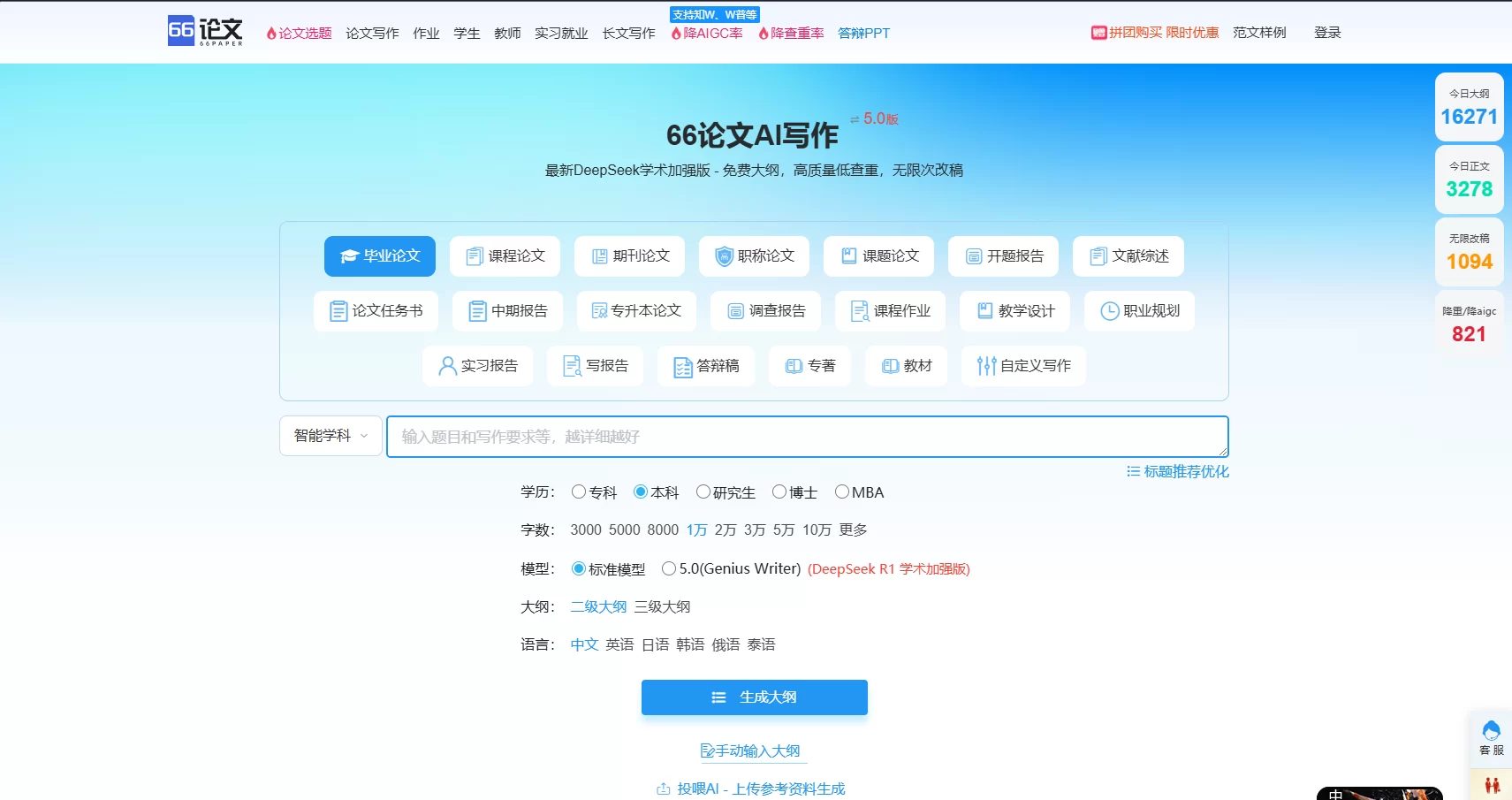Open 教师 navigation menu

click(x=507, y=33)
